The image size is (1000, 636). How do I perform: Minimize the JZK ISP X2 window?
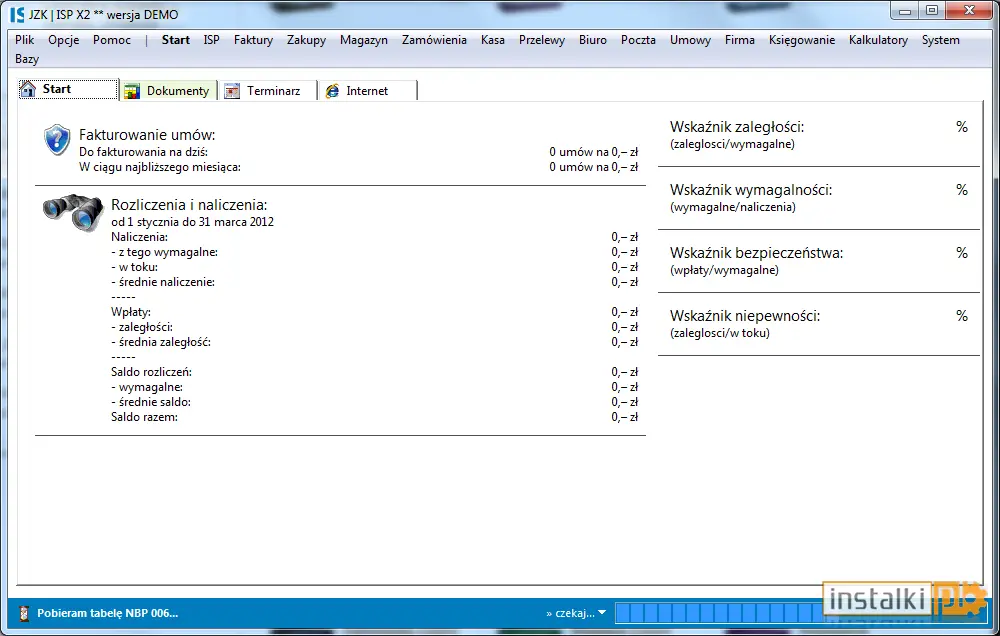(904, 10)
